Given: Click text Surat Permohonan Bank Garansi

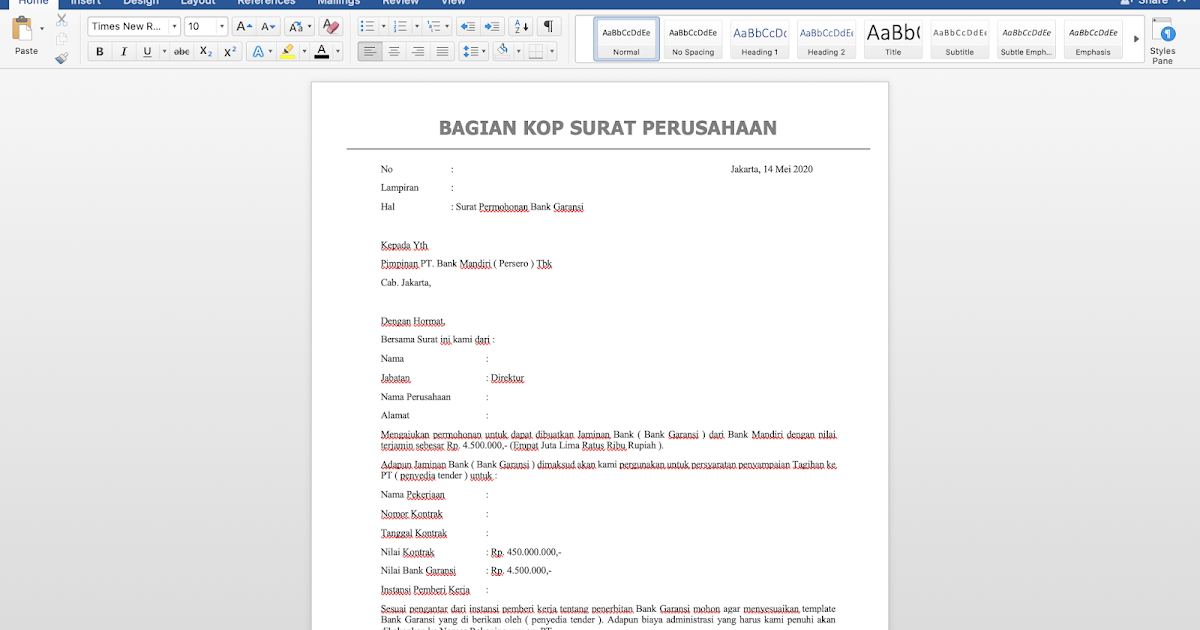Looking at the screenshot, I should pyautogui.click(x=519, y=207).
